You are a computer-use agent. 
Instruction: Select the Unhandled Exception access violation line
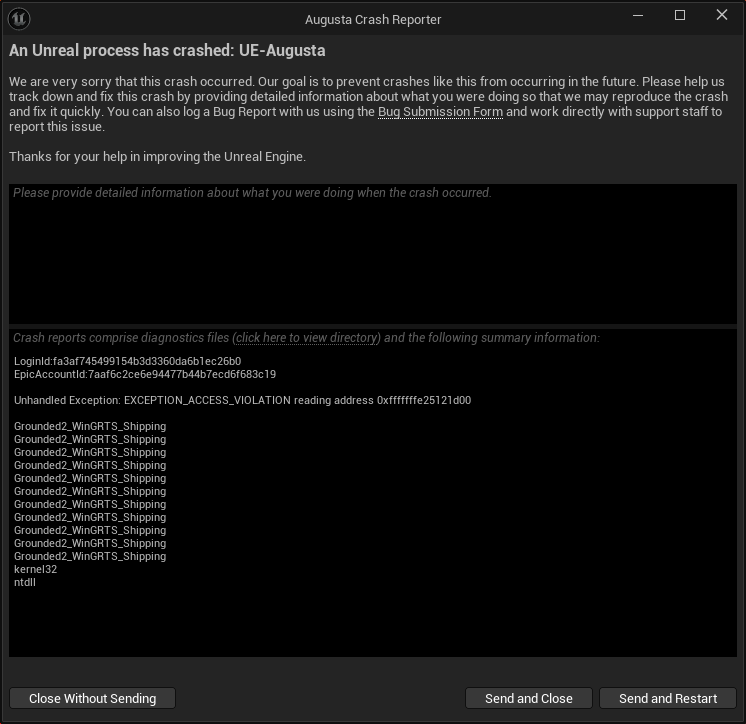242,401
